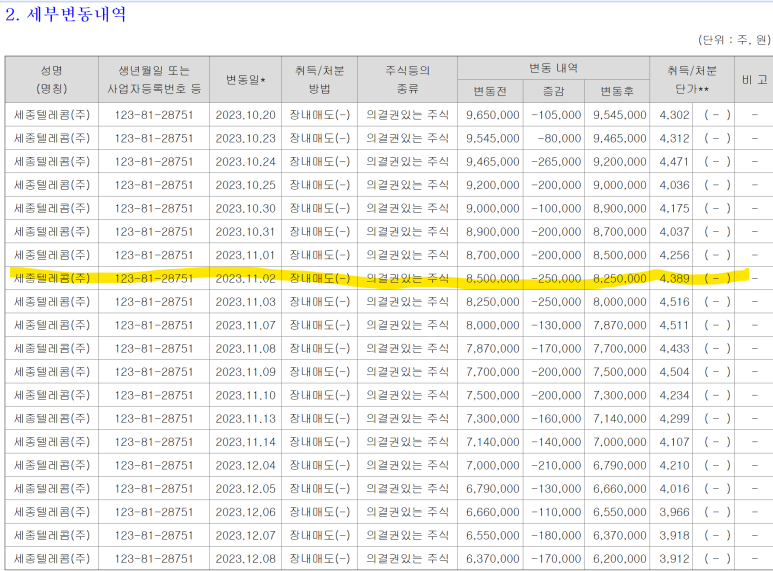Click the change amount -105,000
Image resolution: width=773 pixels, height=571 pixels.
(x=556, y=115)
